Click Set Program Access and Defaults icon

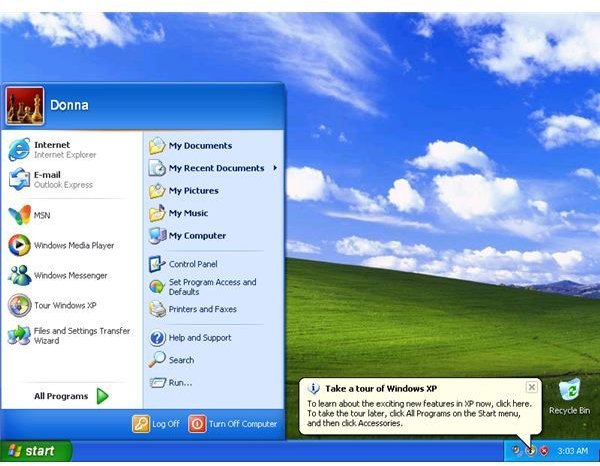tap(157, 287)
